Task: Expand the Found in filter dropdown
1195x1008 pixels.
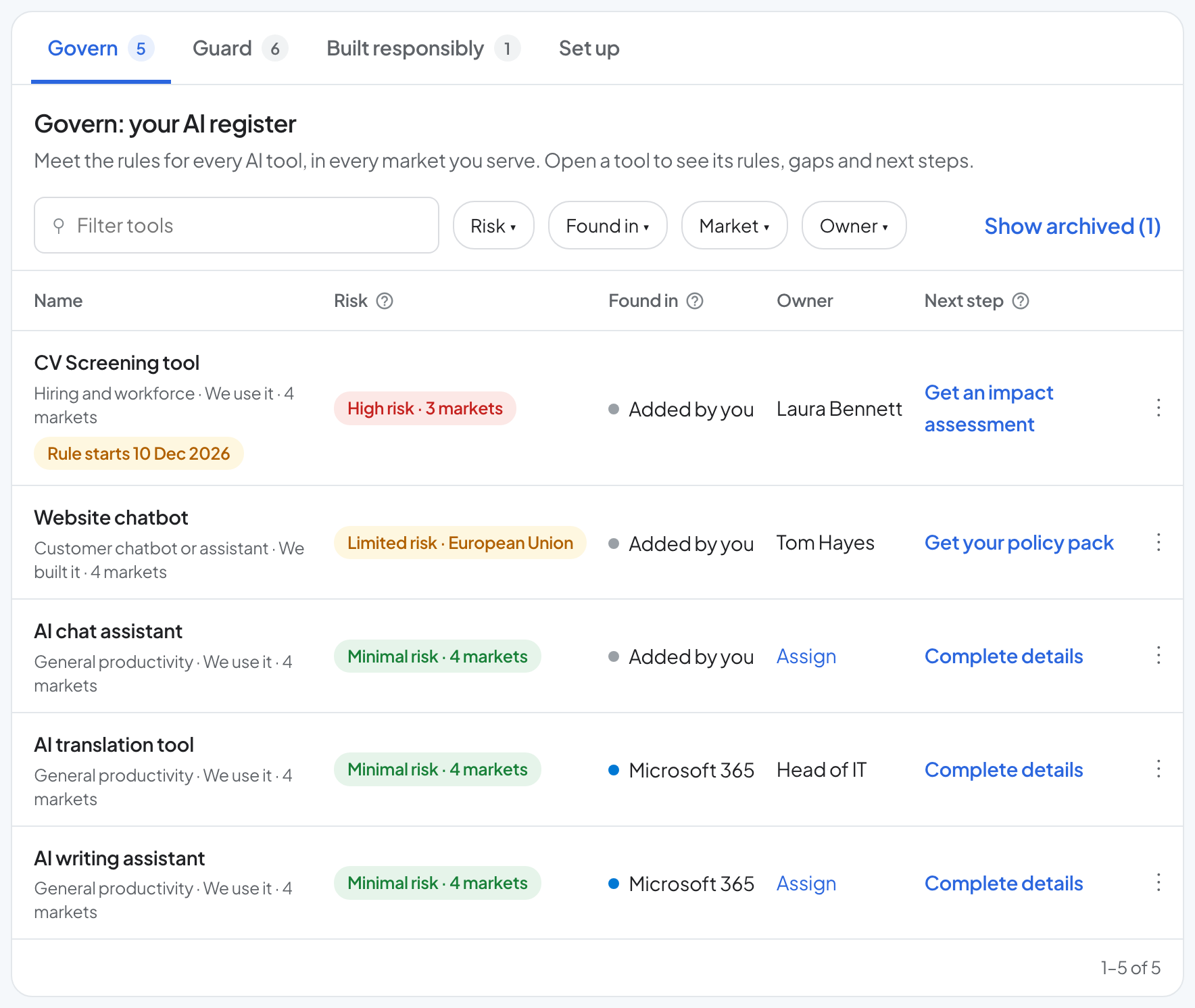Action: coord(608,225)
